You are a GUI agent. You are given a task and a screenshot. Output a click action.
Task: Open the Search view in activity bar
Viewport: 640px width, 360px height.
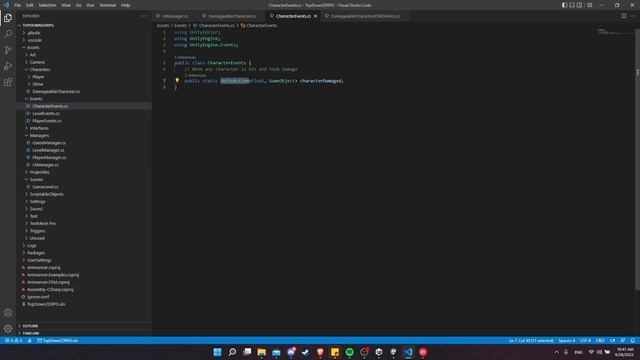(x=8, y=33)
